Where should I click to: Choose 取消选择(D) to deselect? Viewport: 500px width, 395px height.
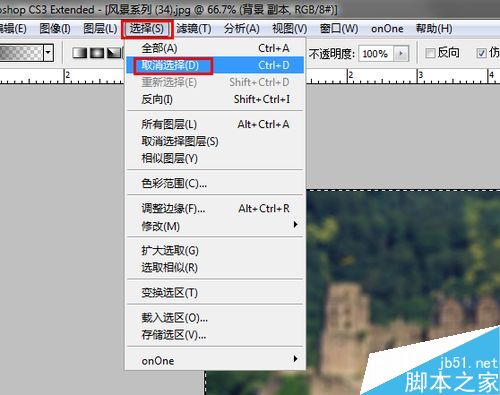[x=215, y=65]
